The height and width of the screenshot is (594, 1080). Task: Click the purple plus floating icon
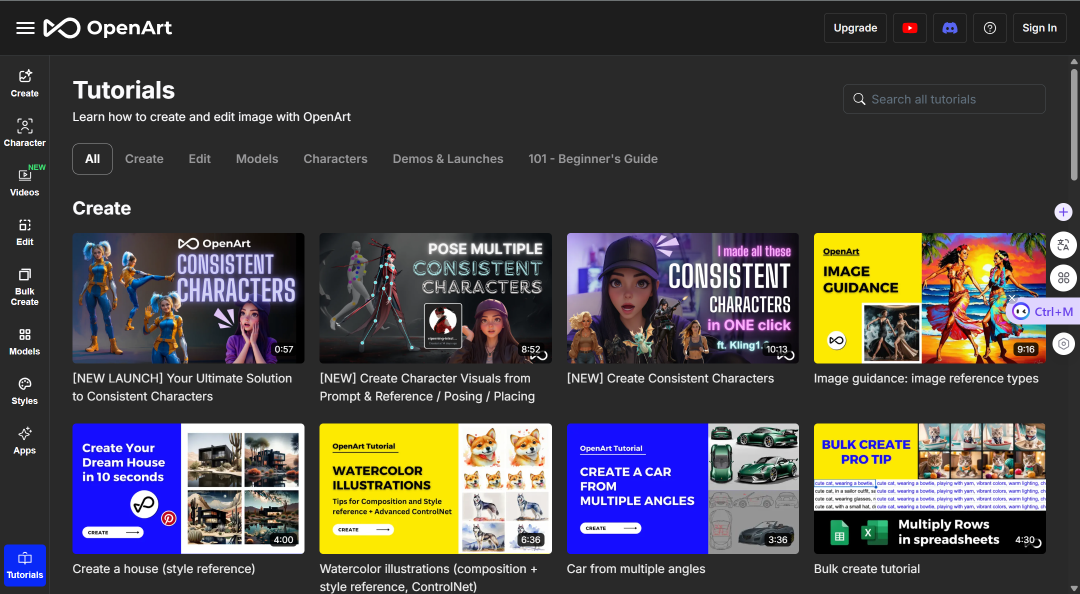(x=1063, y=212)
